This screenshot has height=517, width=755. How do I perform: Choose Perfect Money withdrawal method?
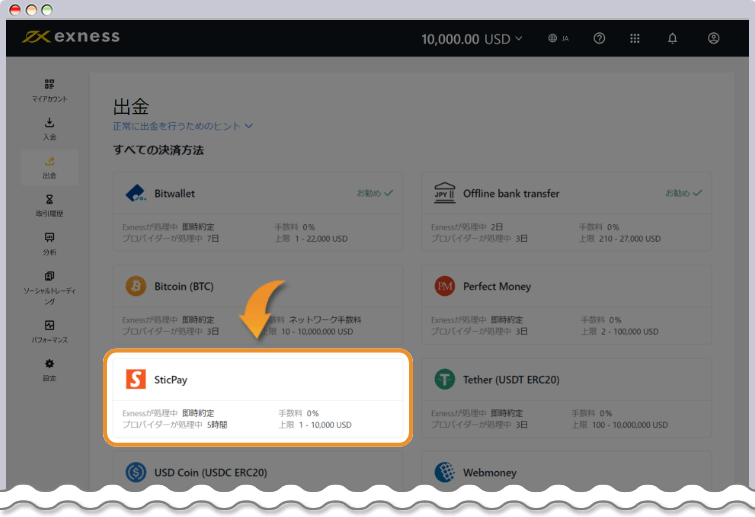(566, 304)
